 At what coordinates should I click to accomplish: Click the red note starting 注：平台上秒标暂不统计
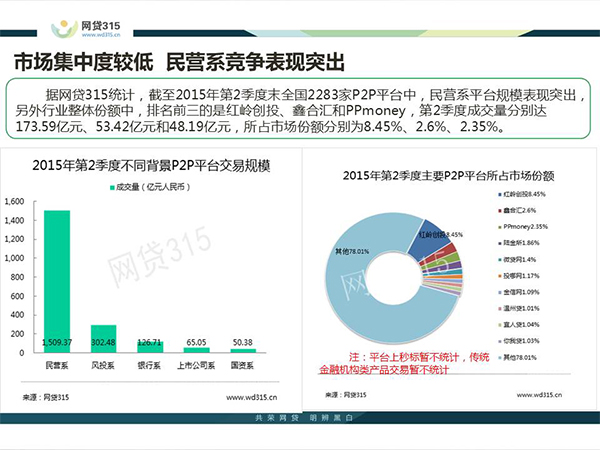click(x=404, y=363)
